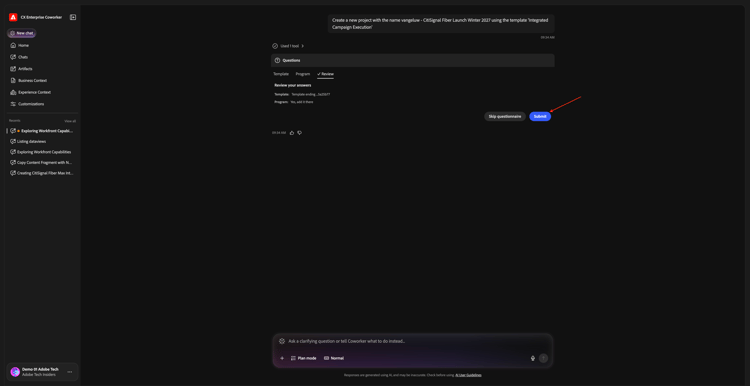Click View all recents link

(x=70, y=121)
